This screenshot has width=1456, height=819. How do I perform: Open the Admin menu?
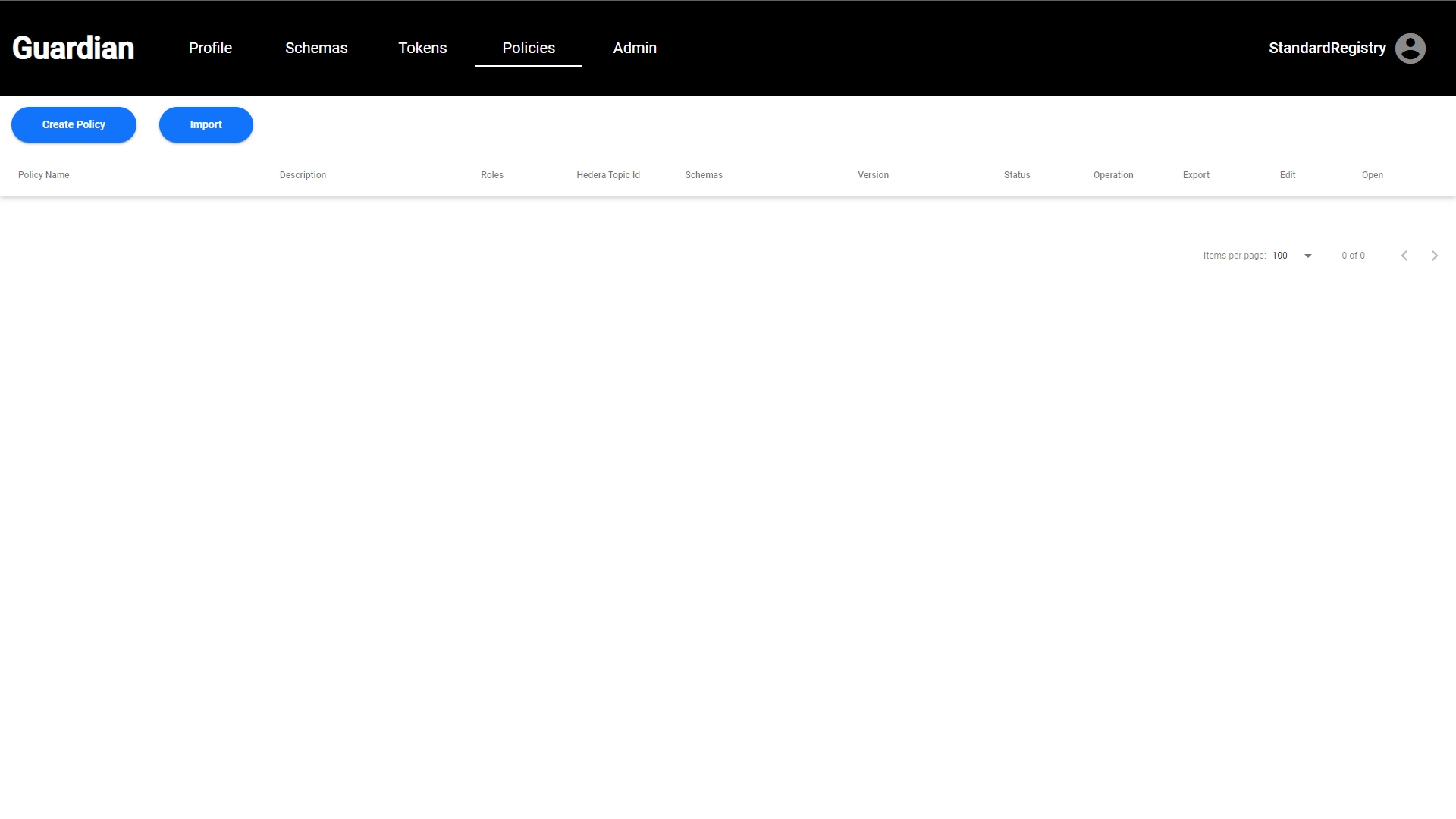click(635, 48)
